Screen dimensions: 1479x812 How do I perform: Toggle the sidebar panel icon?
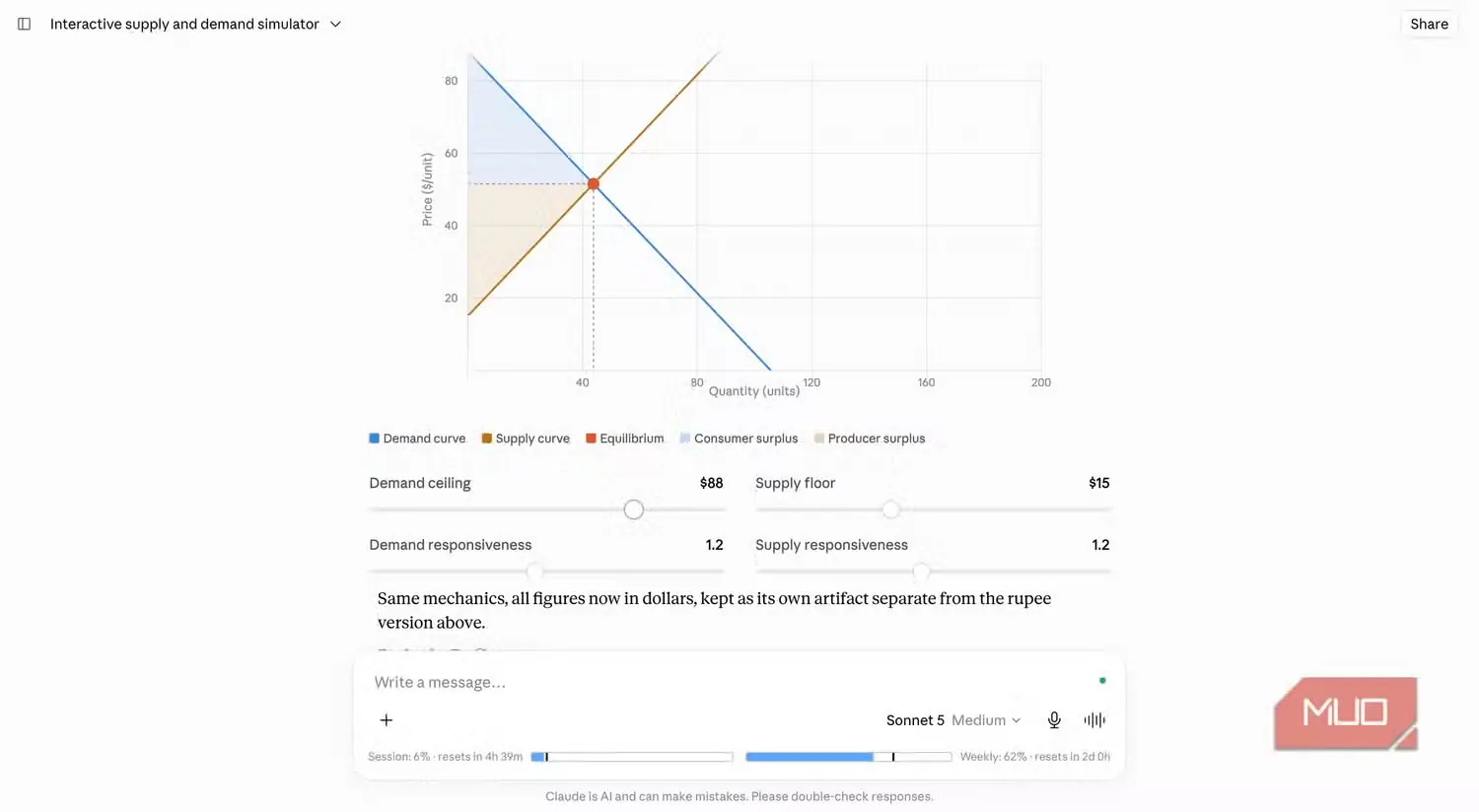coord(24,24)
